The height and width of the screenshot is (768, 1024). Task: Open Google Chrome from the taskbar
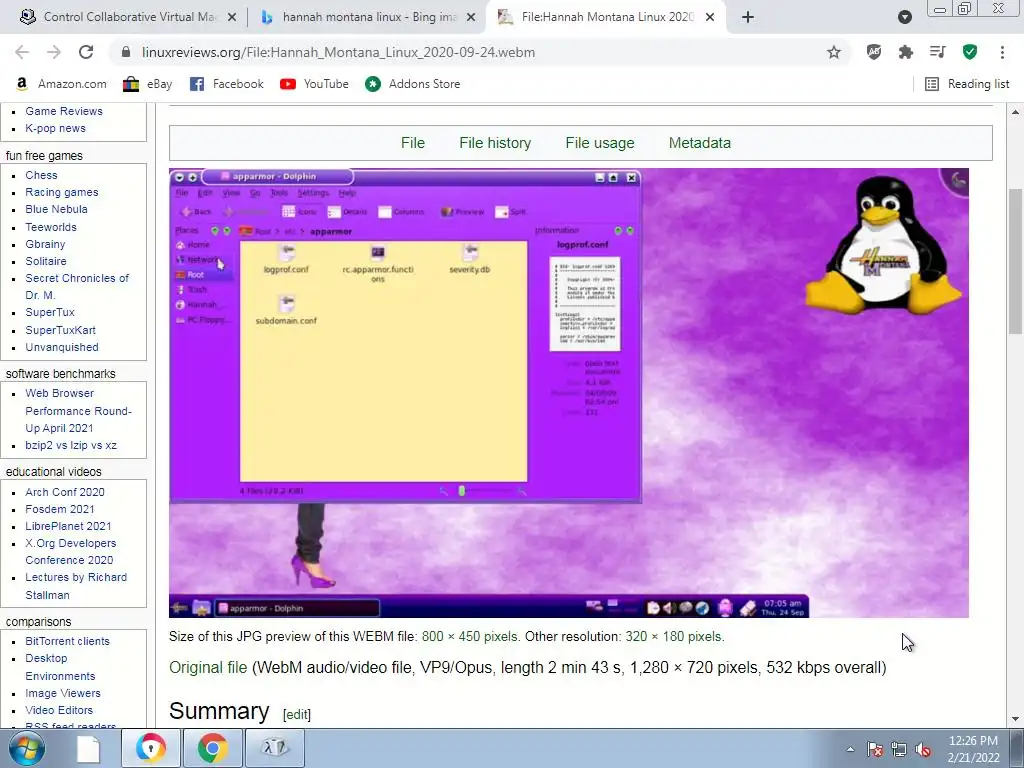pyautogui.click(x=213, y=748)
